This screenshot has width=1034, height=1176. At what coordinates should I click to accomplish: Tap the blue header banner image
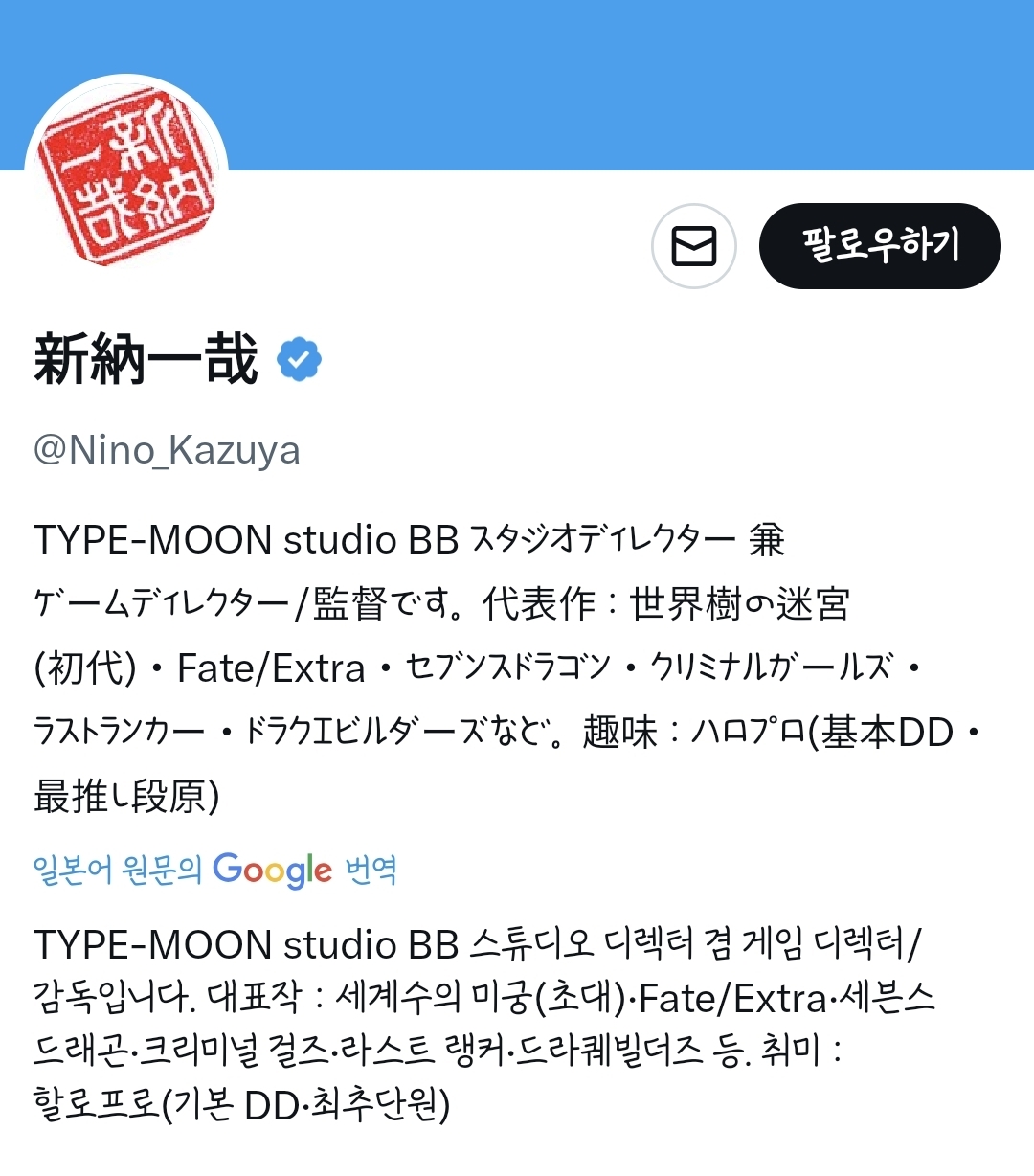(517, 85)
